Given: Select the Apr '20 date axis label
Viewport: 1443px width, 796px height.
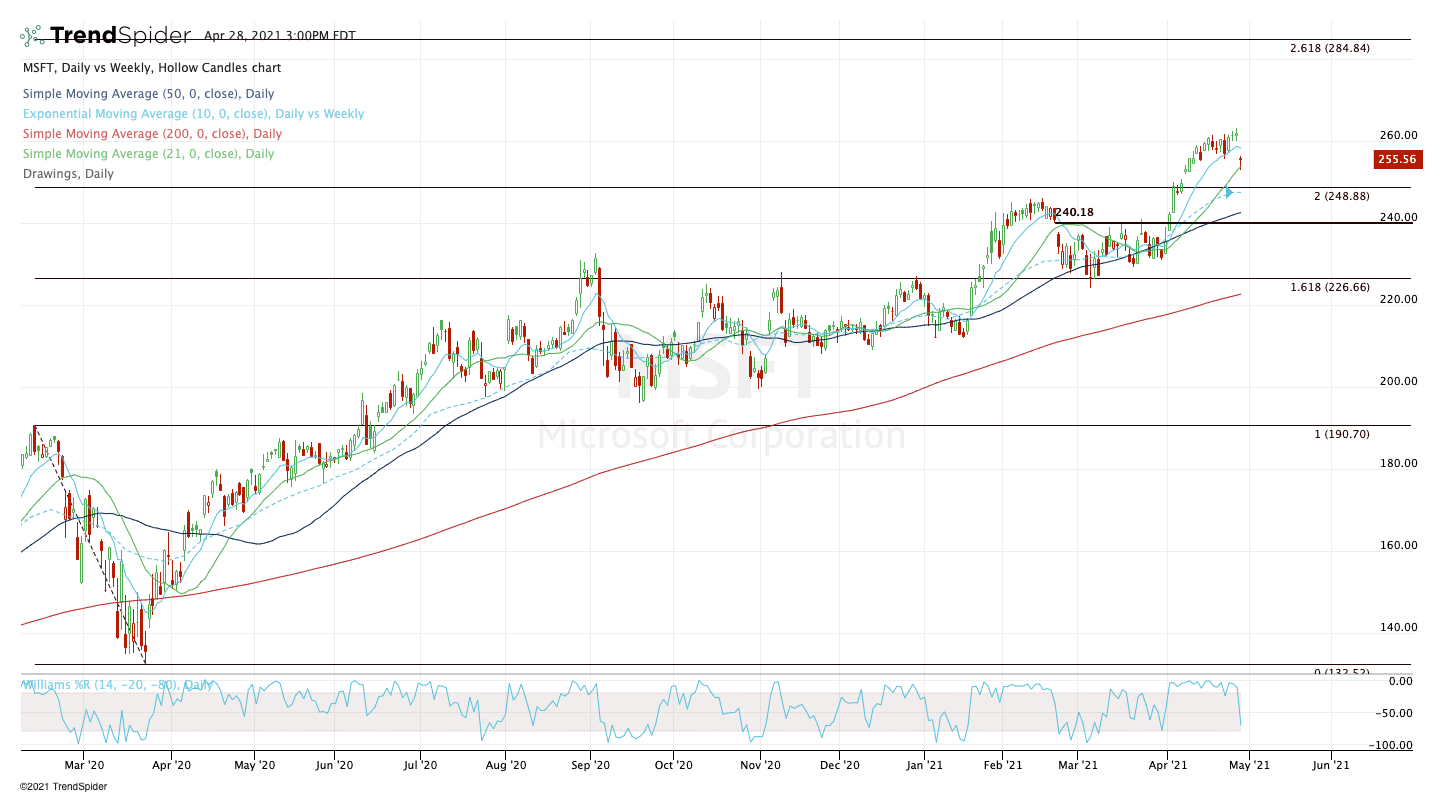Looking at the screenshot, I should 172,765.
